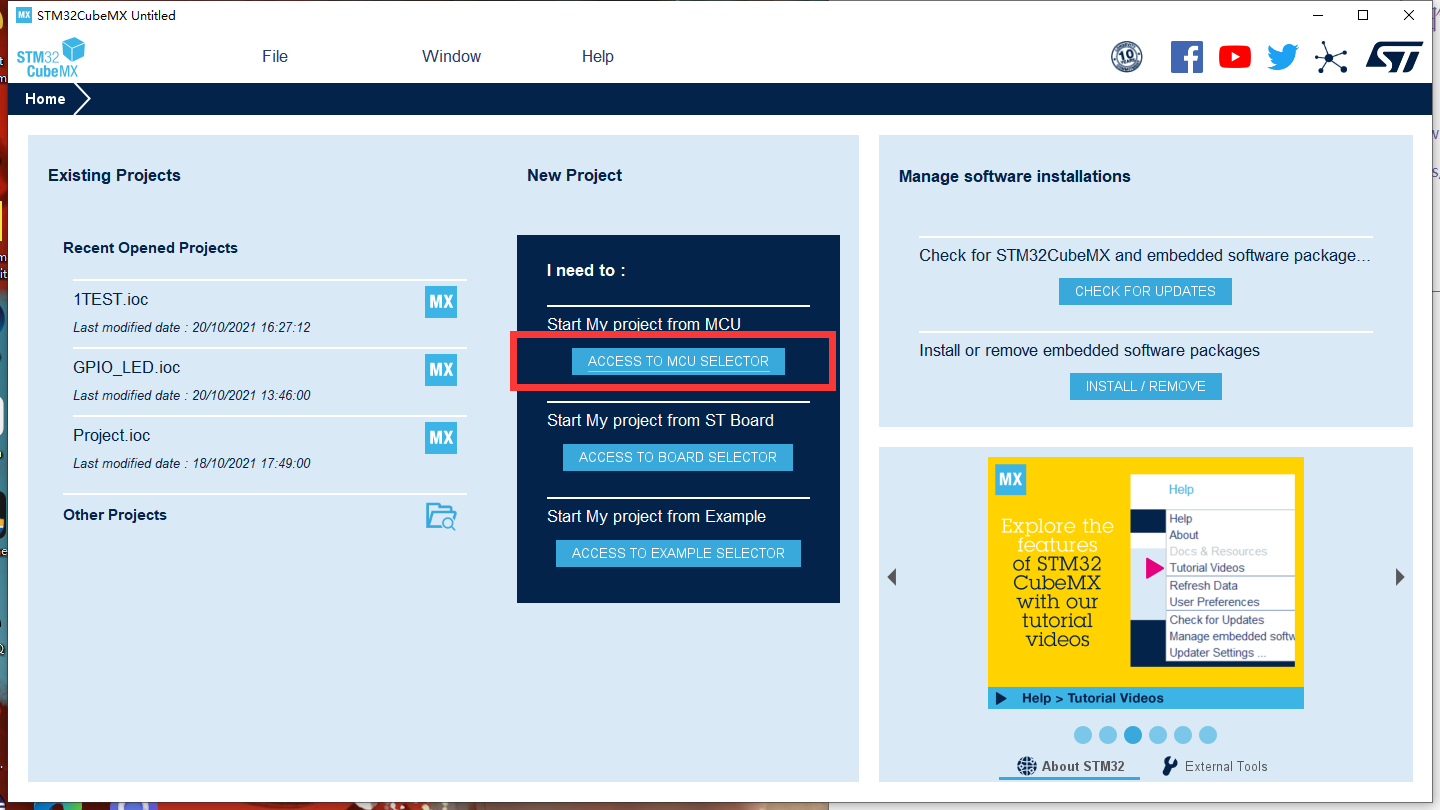Click 'Check for STM32CubeMX and embedded software' text

click(1145, 255)
